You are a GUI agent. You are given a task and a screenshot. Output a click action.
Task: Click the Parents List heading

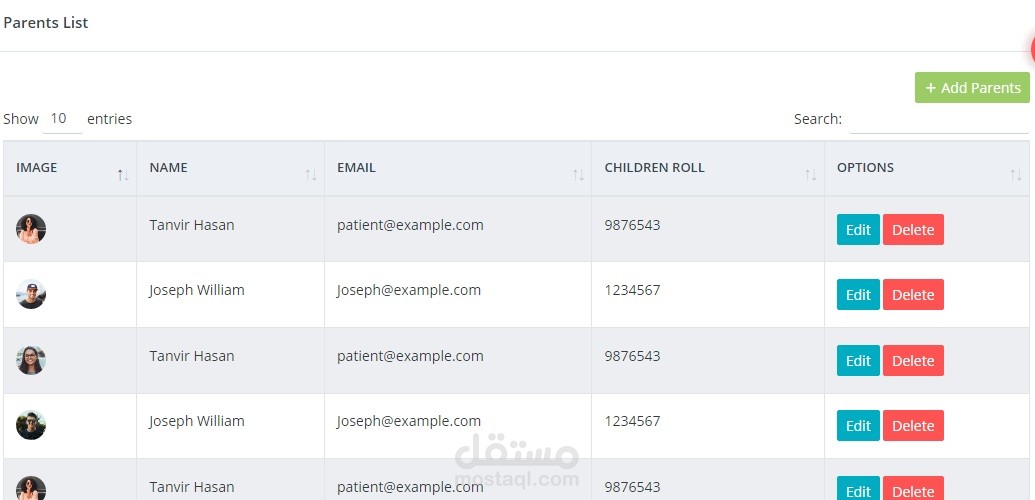46,22
